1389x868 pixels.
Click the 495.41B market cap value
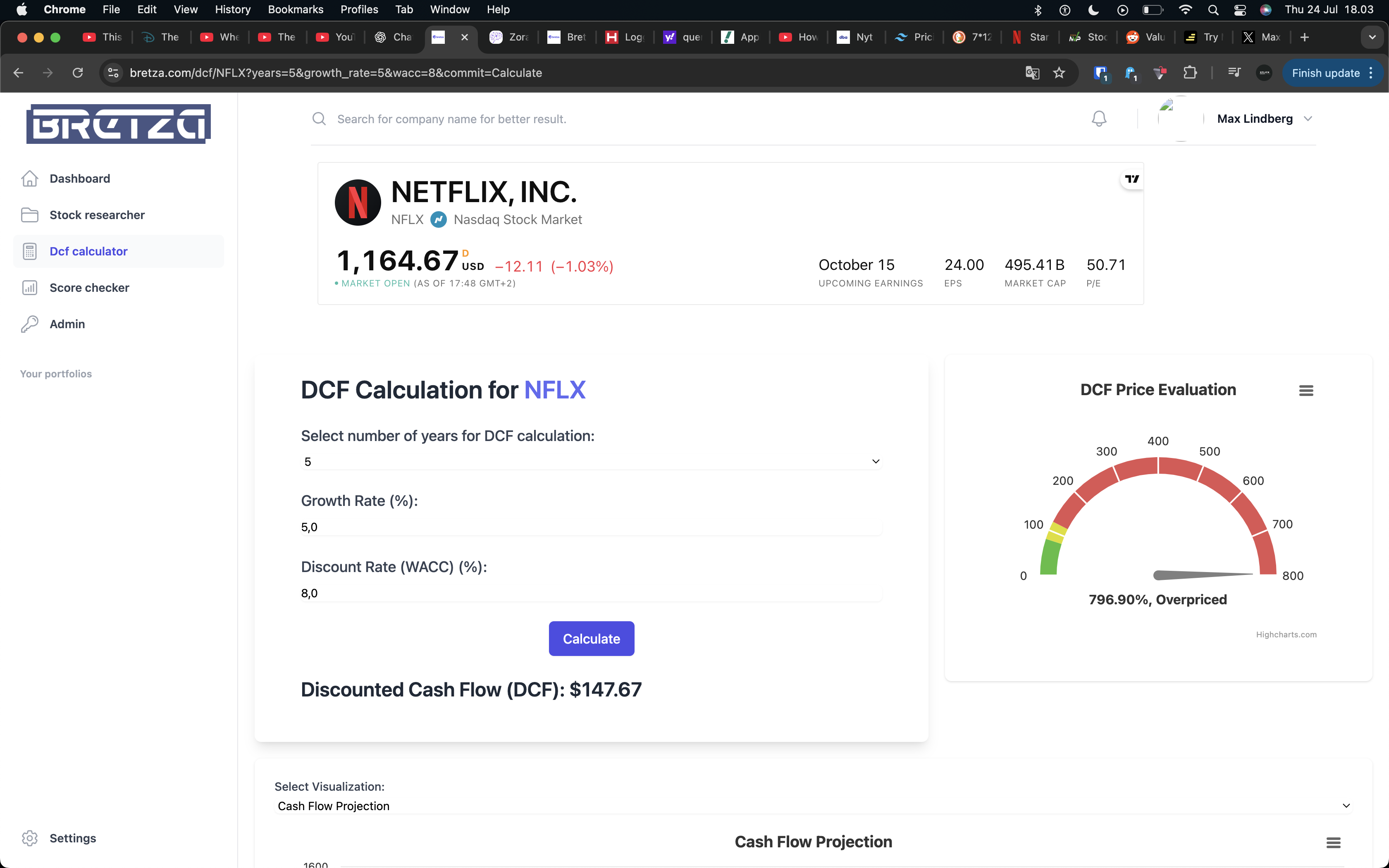tap(1034, 265)
